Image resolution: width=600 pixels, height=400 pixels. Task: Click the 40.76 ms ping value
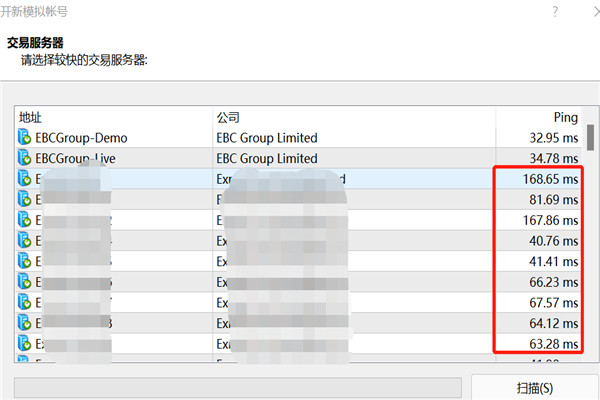point(554,241)
